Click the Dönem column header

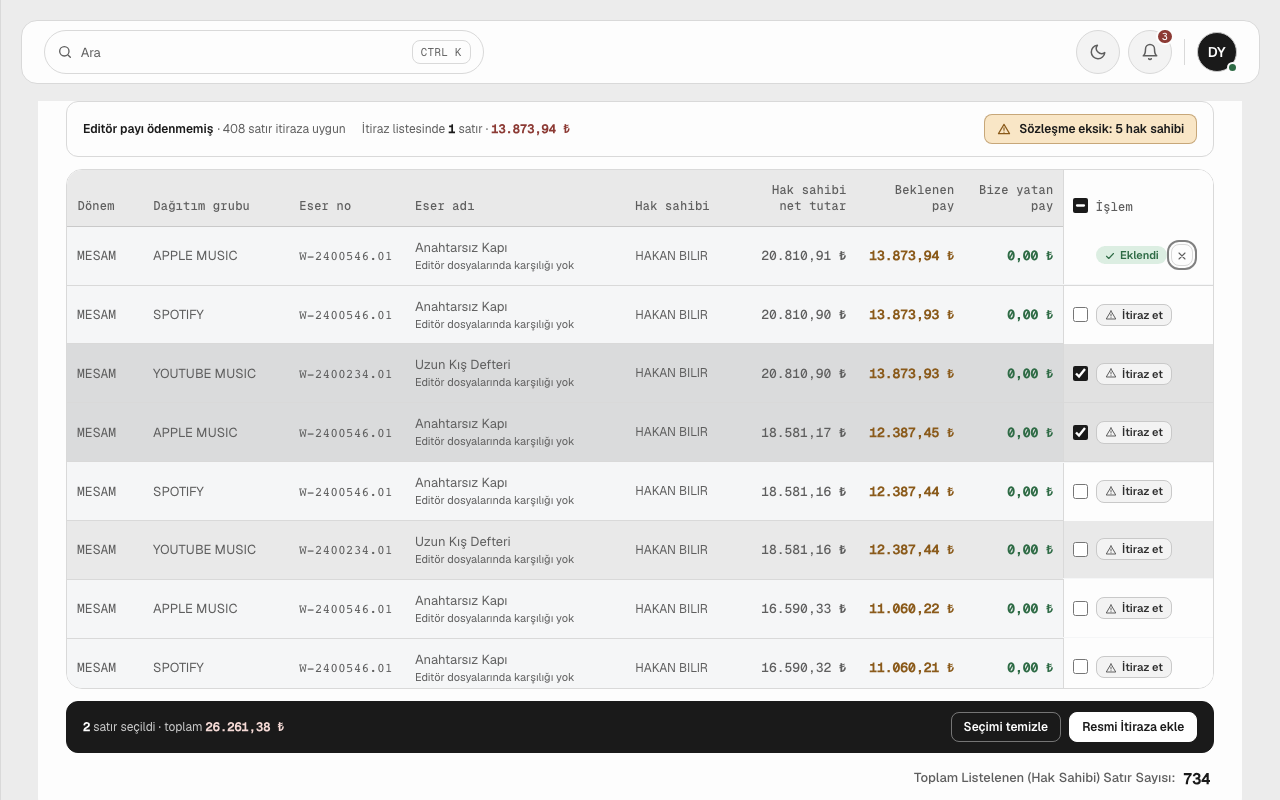96,206
